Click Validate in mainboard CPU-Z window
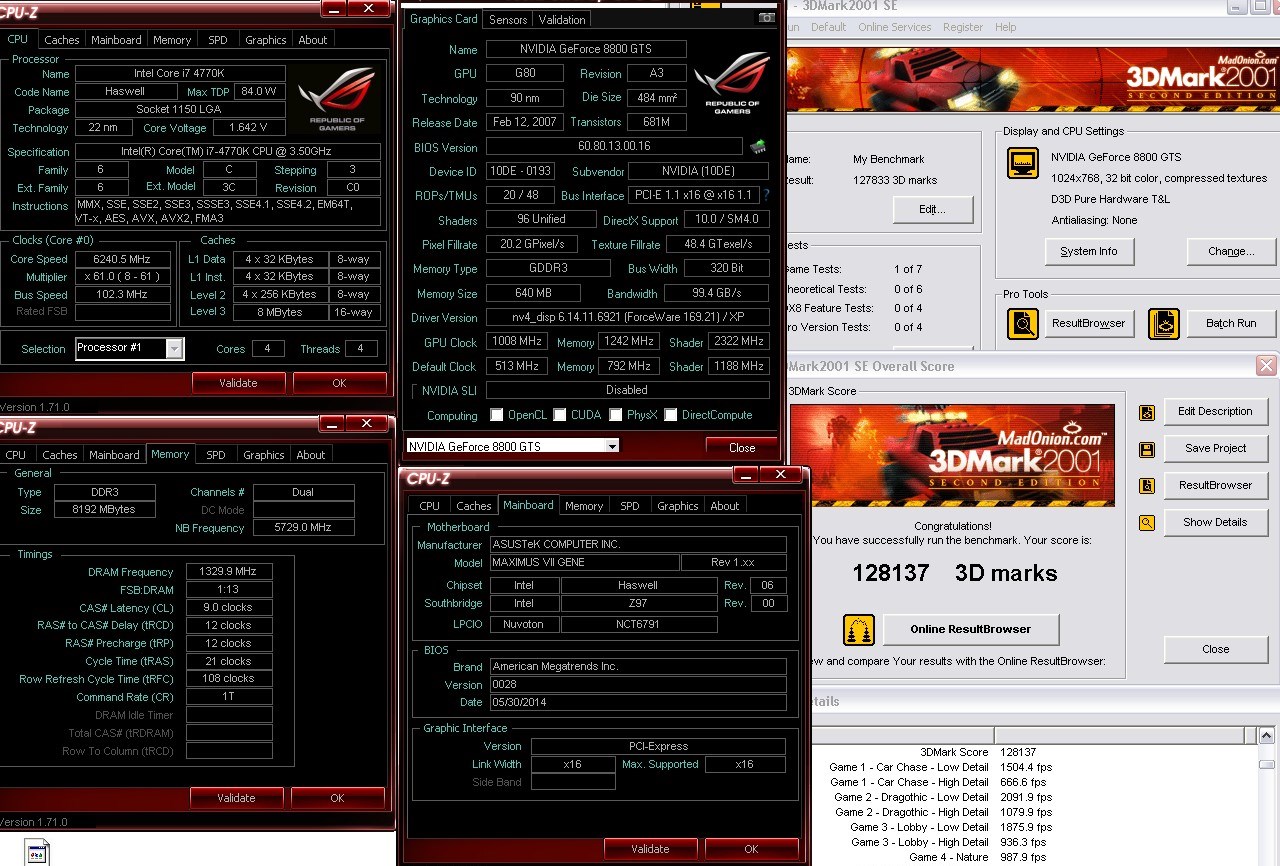The image size is (1280, 866). 650,849
